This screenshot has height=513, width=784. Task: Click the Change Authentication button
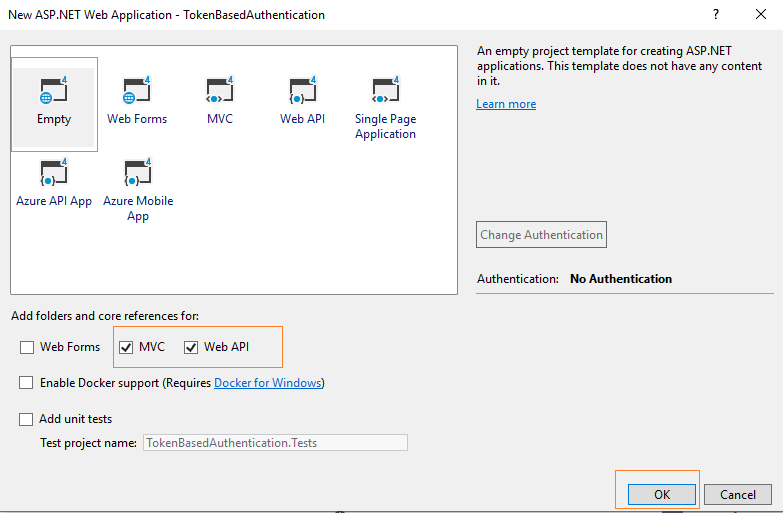pyautogui.click(x=541, y=234)
